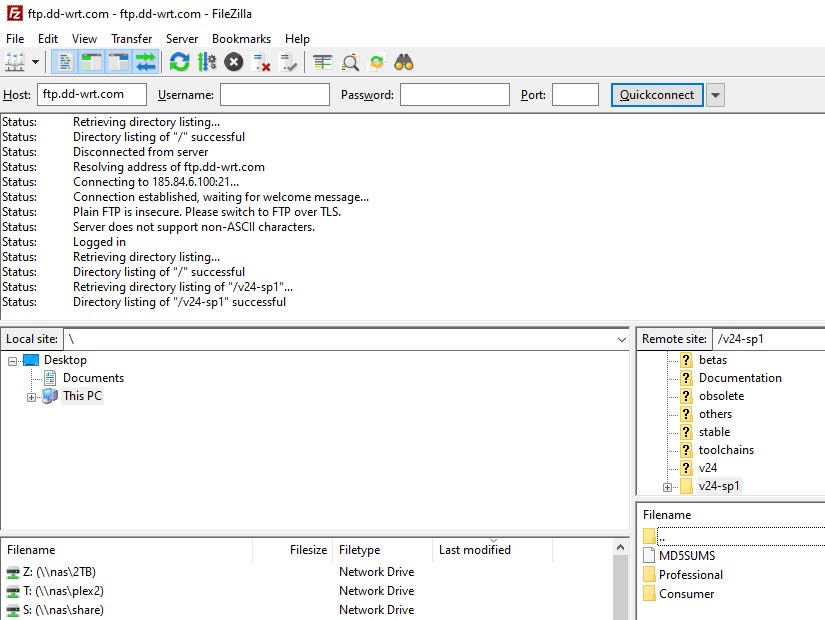825x620 pixels.
Task: Open the View menu
Action: 84,39
